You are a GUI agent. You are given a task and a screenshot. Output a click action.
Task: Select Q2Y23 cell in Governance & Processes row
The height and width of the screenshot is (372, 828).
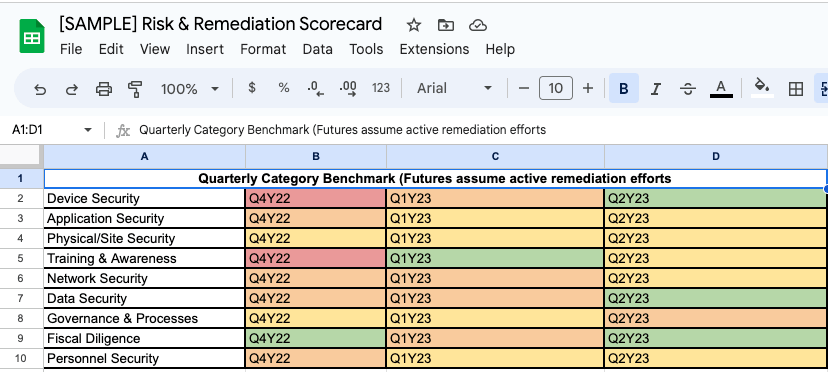coord(716,319)
